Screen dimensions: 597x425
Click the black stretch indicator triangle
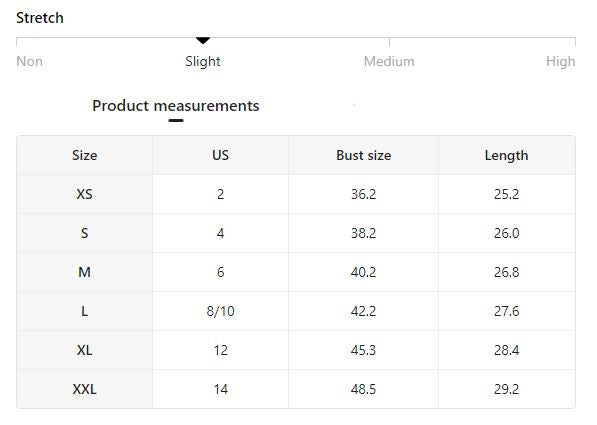click(203, 40)
